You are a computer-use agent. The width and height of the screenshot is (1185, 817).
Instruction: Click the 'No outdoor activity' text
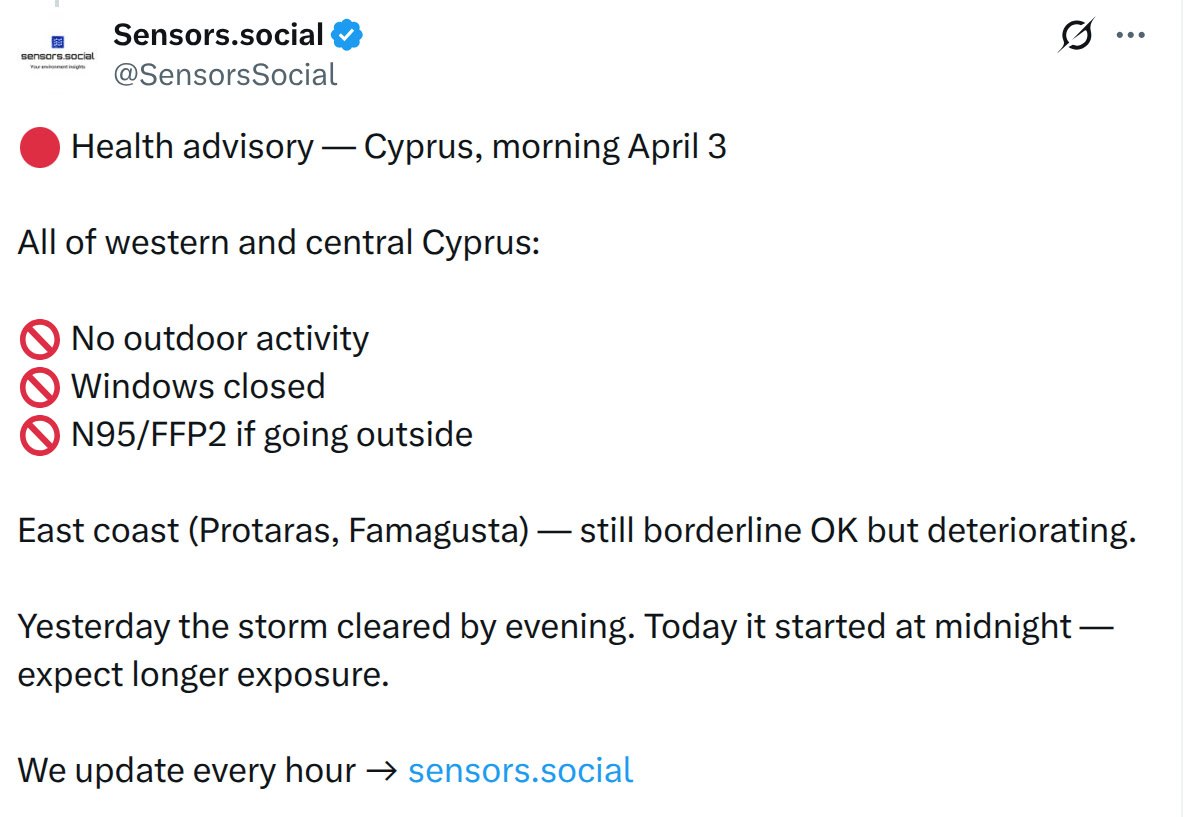[220, 339]
